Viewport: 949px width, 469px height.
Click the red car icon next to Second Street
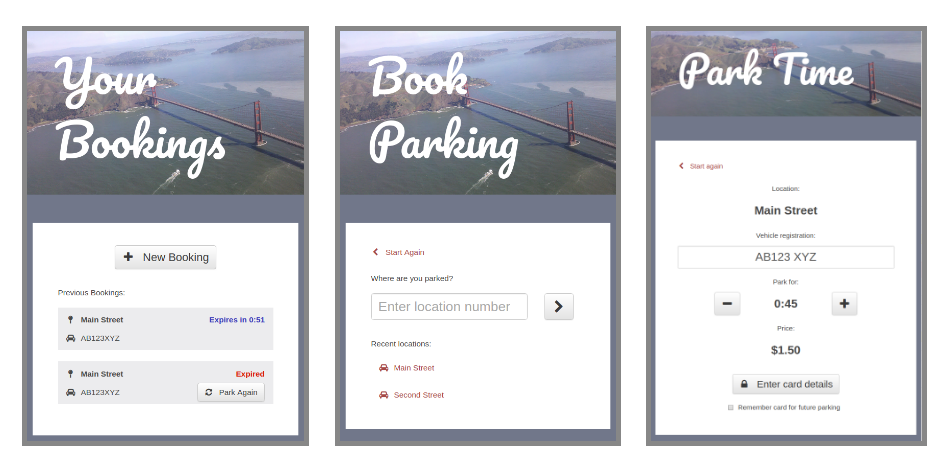[383, 395]
